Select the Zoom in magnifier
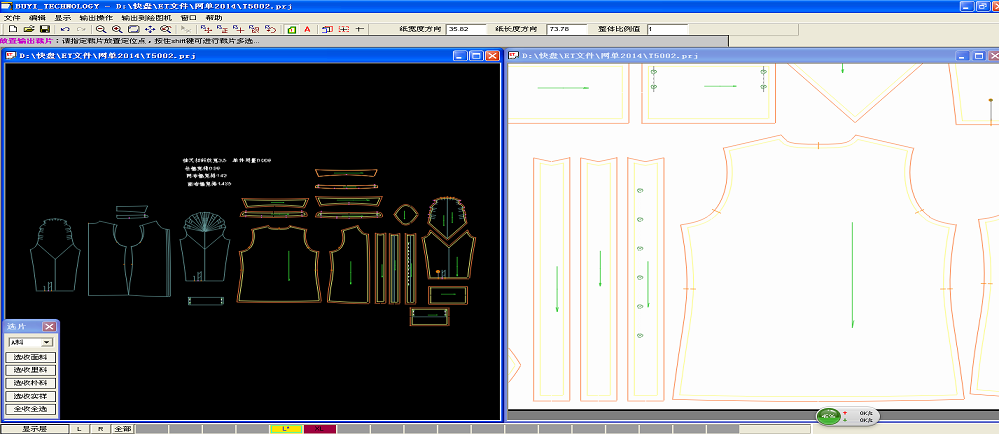 coord(117,29)
